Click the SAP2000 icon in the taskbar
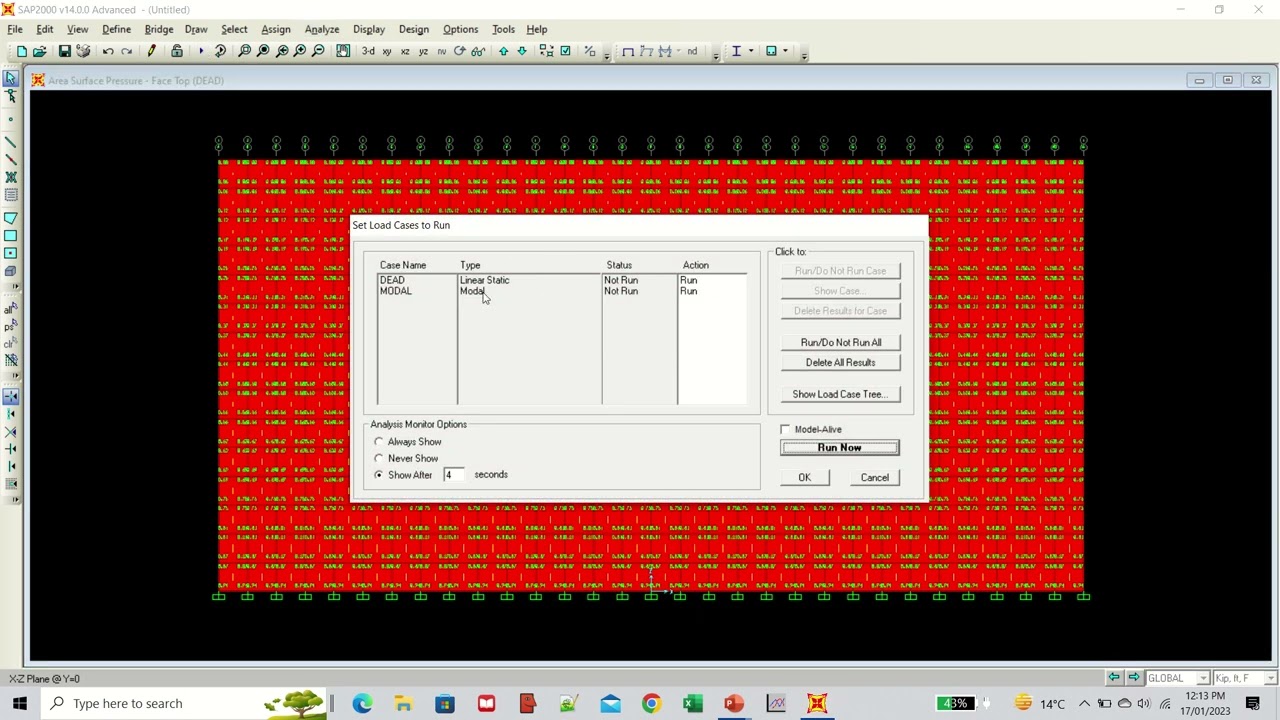 click(817, 703)
